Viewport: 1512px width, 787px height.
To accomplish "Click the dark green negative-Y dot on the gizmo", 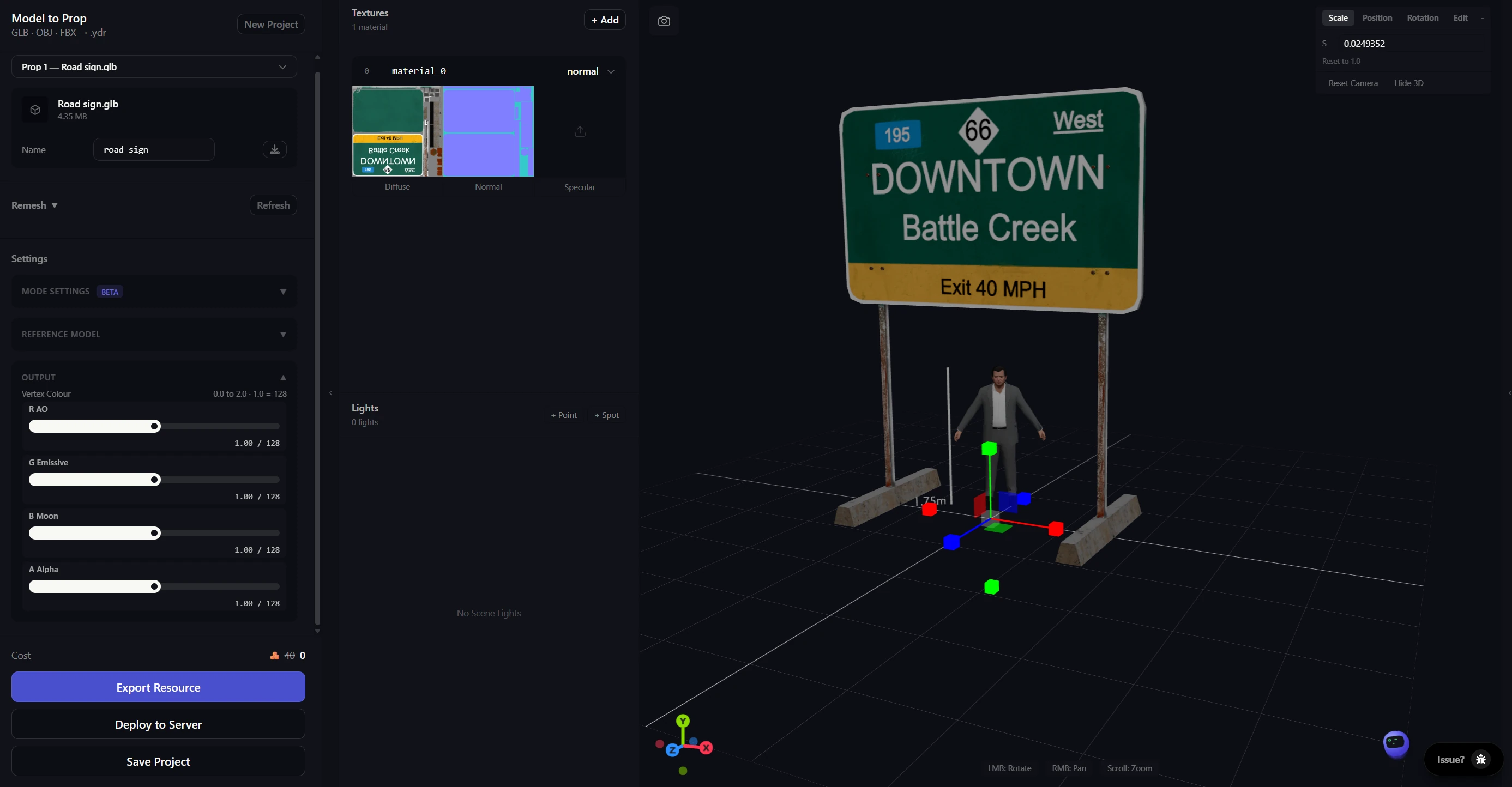I will [x=683, y=771].
